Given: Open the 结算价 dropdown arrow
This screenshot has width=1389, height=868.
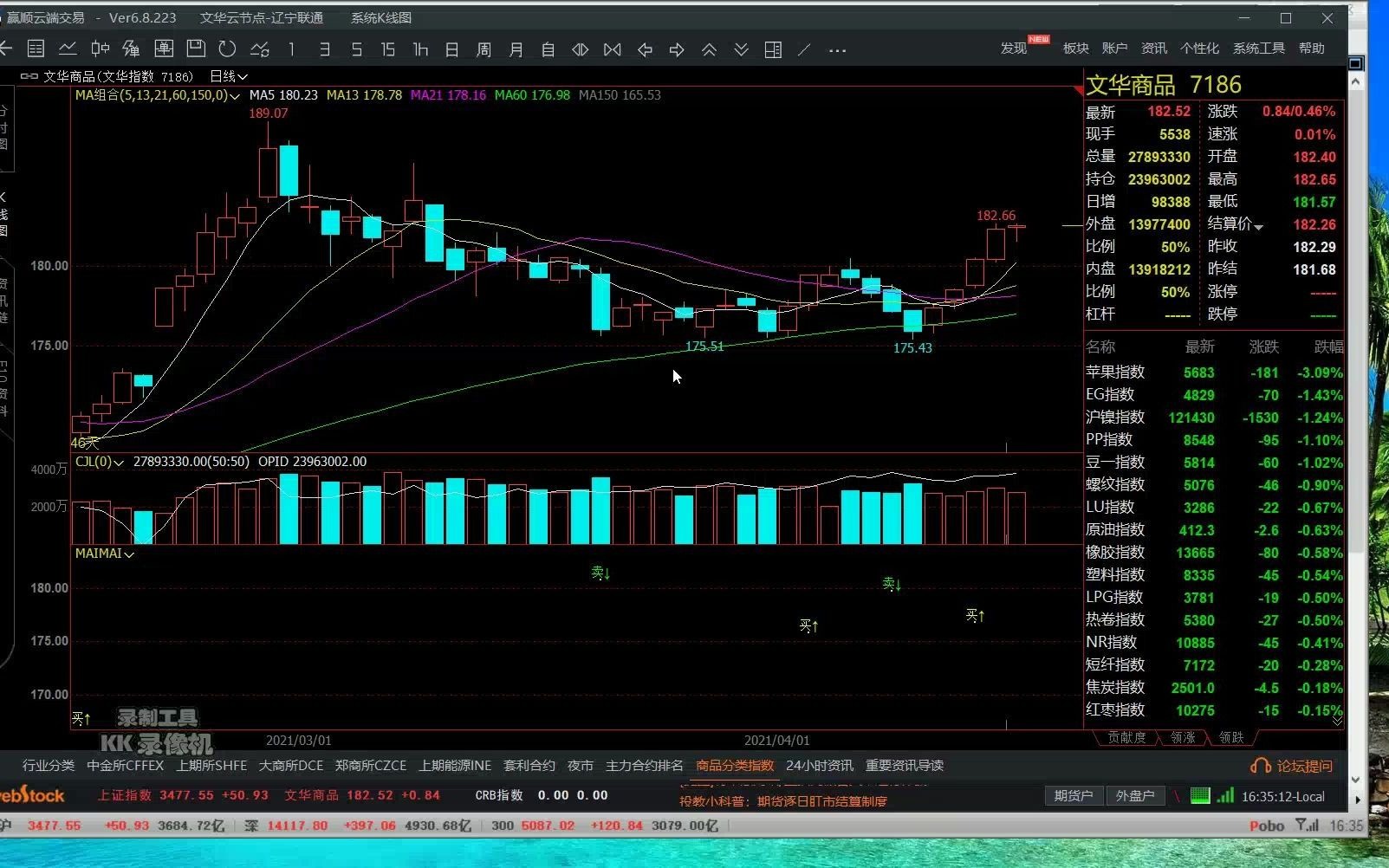Looking at the screenshot, I should [1259, 227].
